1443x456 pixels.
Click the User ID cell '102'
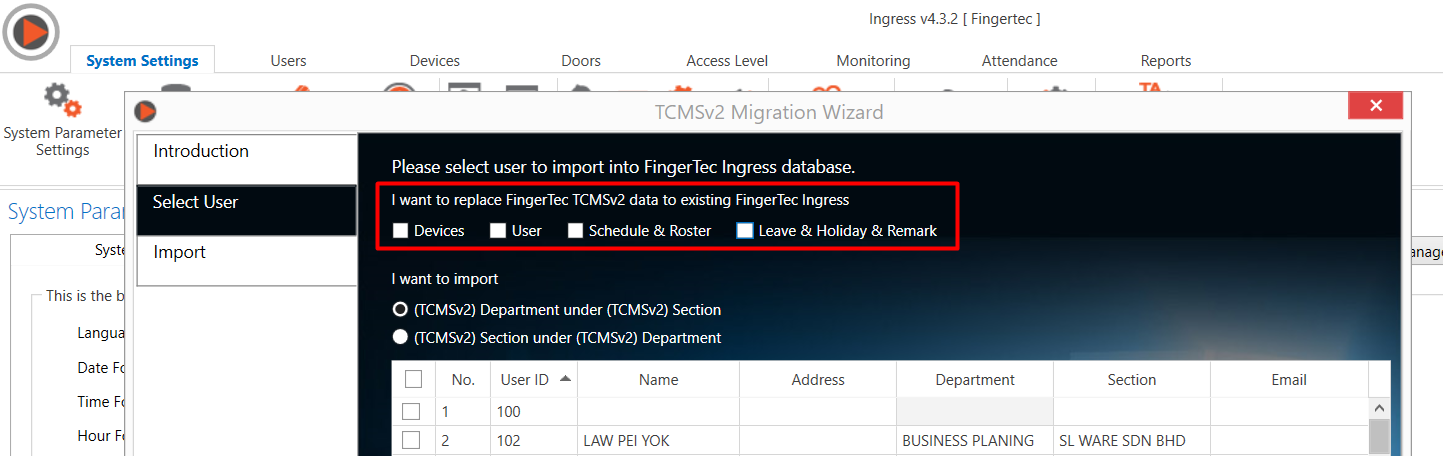[x=534, y=440]
